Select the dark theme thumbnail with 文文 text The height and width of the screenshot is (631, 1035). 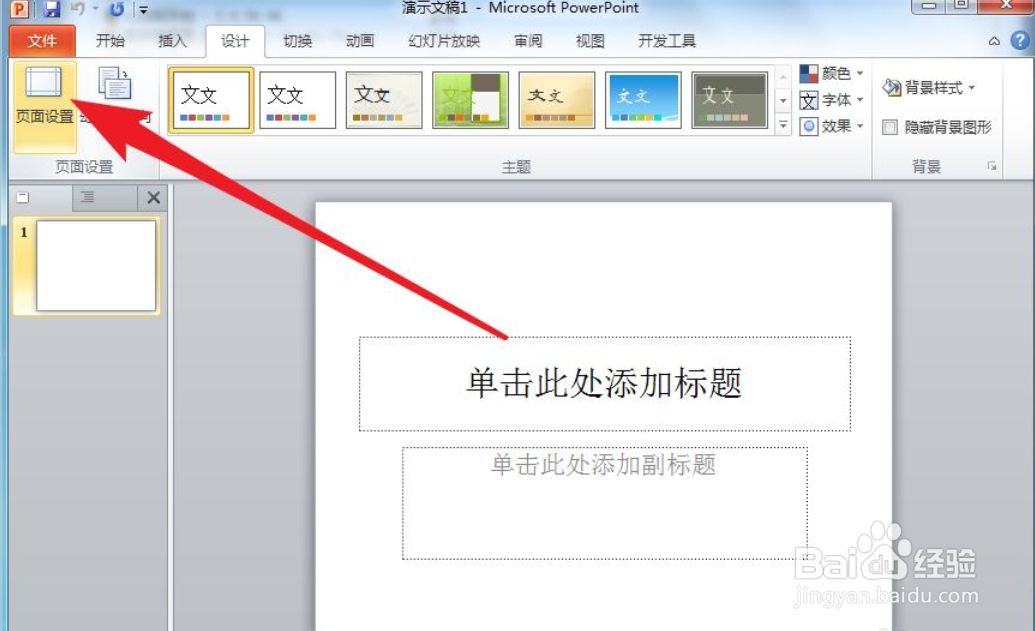click(729, 99)
